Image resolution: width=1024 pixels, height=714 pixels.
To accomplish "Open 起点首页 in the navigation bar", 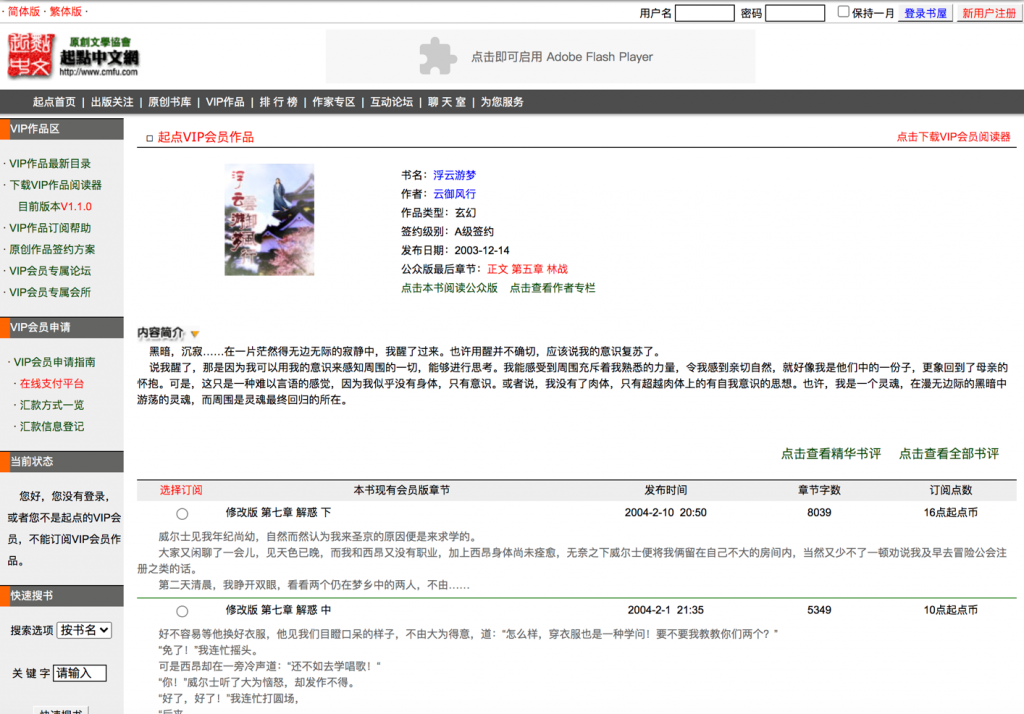I will pos(54,102).
